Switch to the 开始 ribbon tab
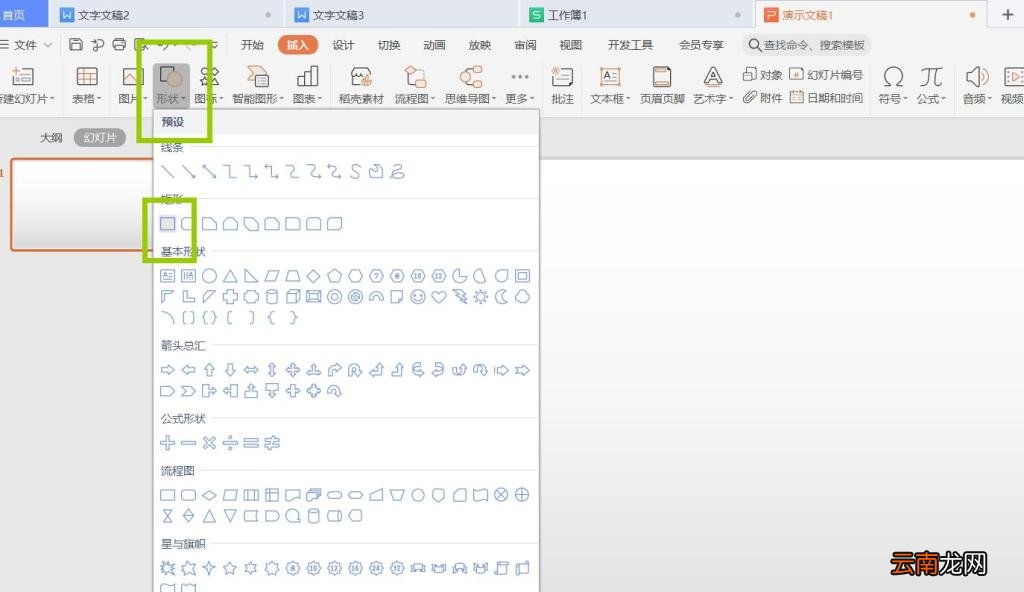Viewport: 1024px width, 592px height. coord(252,45)
